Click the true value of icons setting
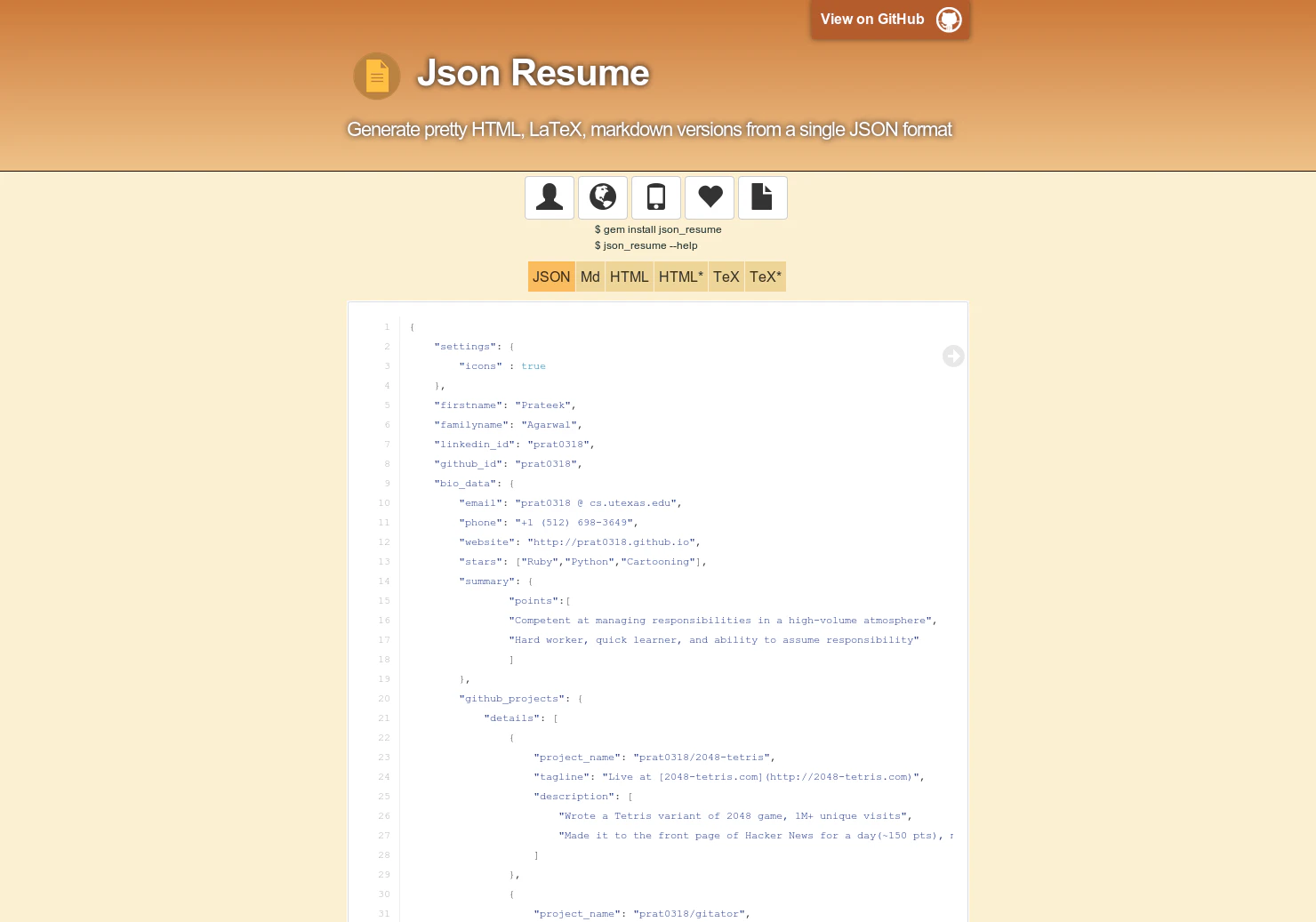This screenshot has width=1316, height=922. pos(534,365)
